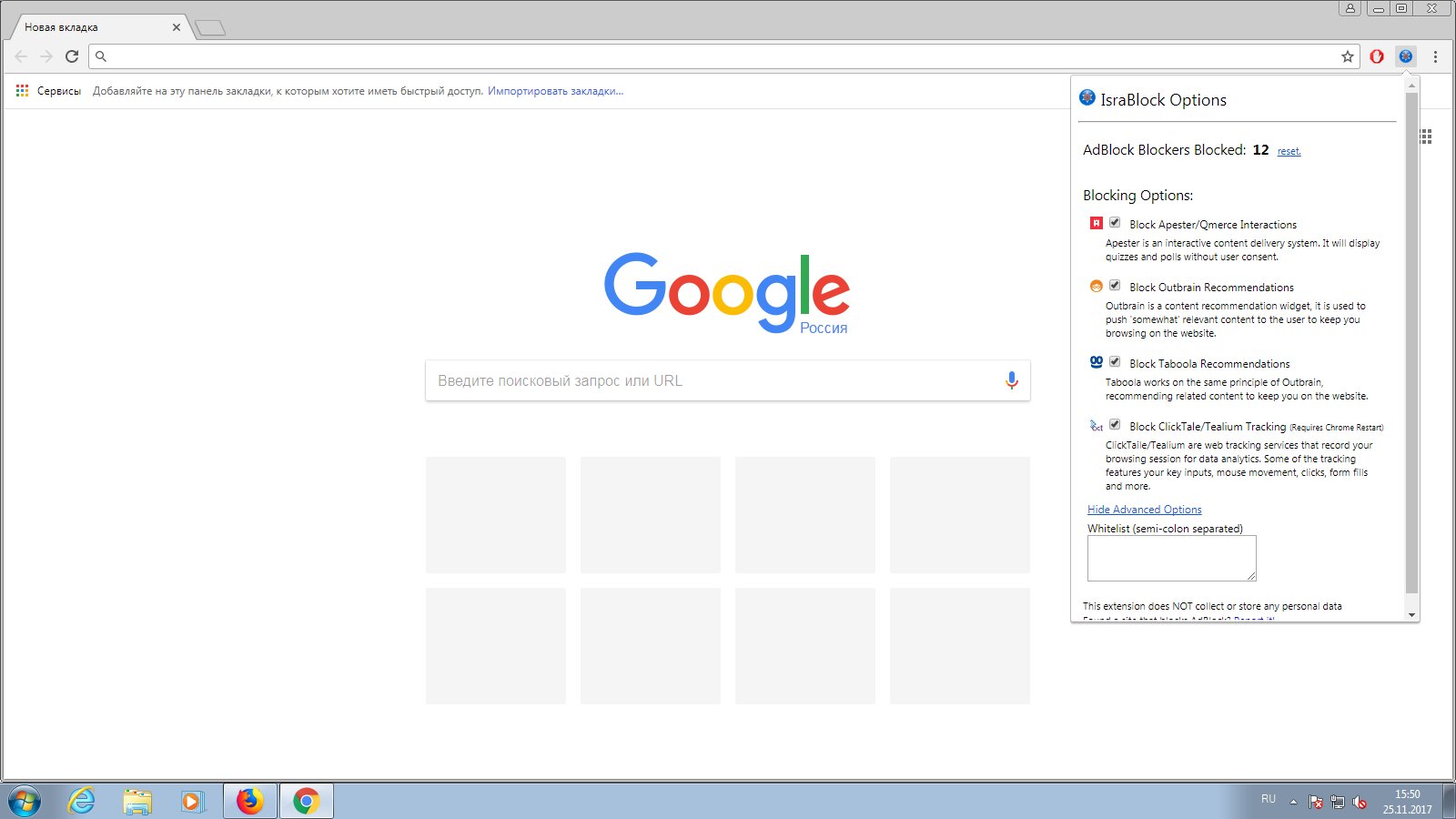1456x819 pixels.
Task: Click the popup vertical scrollbar thumb
Action: click(x=1412, y=342)
